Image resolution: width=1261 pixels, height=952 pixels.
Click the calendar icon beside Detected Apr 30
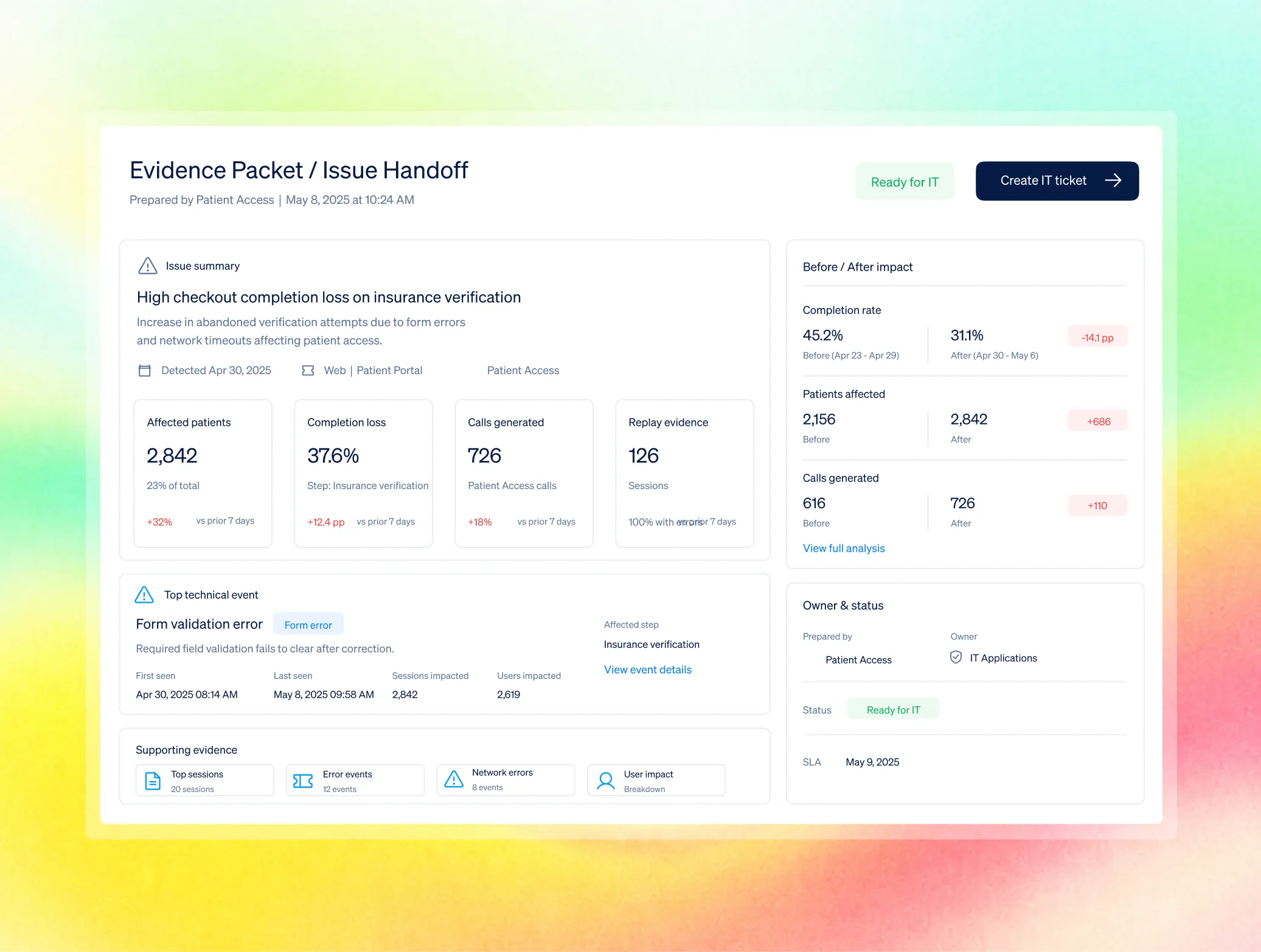(x=144, y=370)
